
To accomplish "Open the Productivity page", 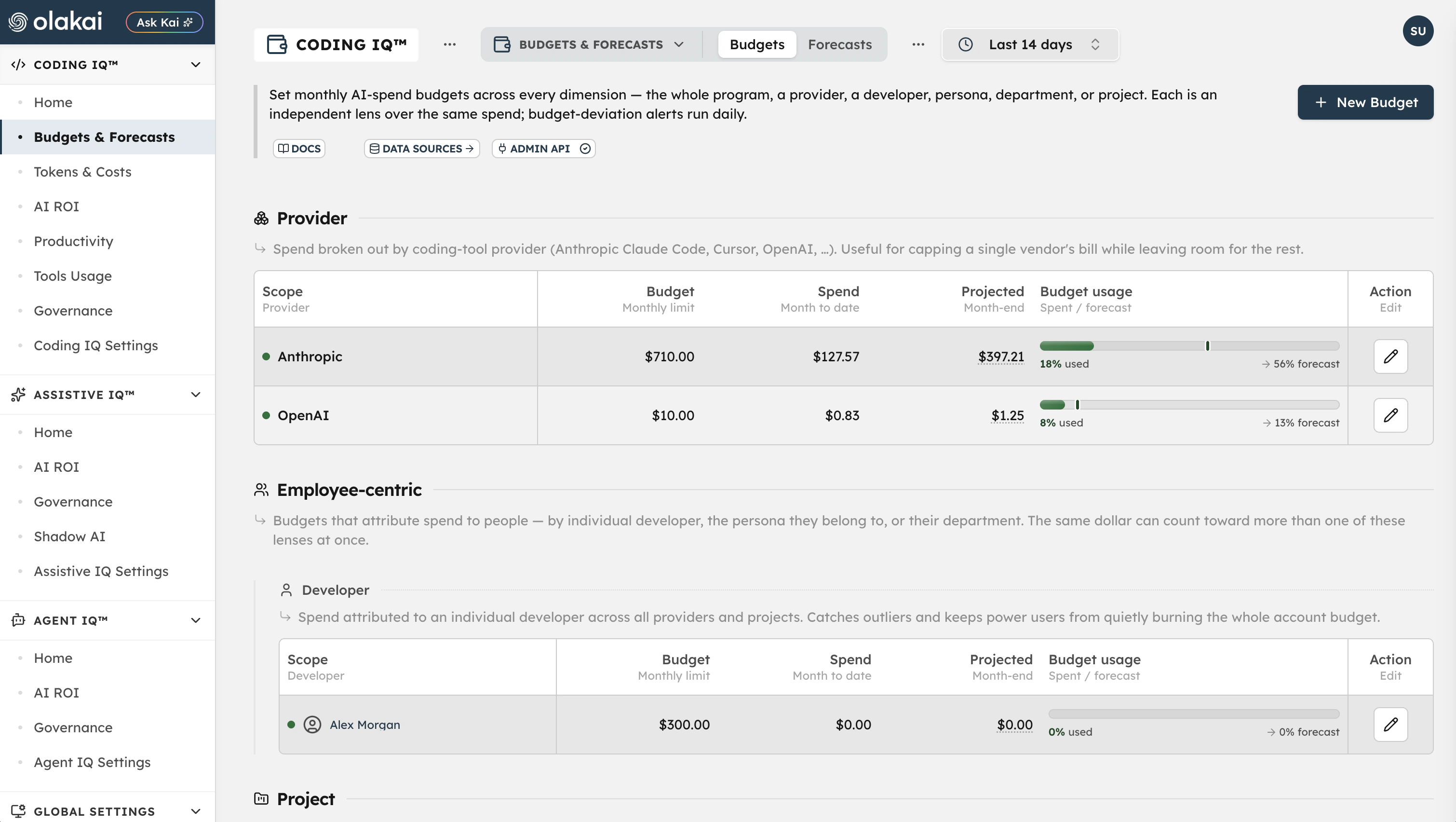I will [73, 242].
